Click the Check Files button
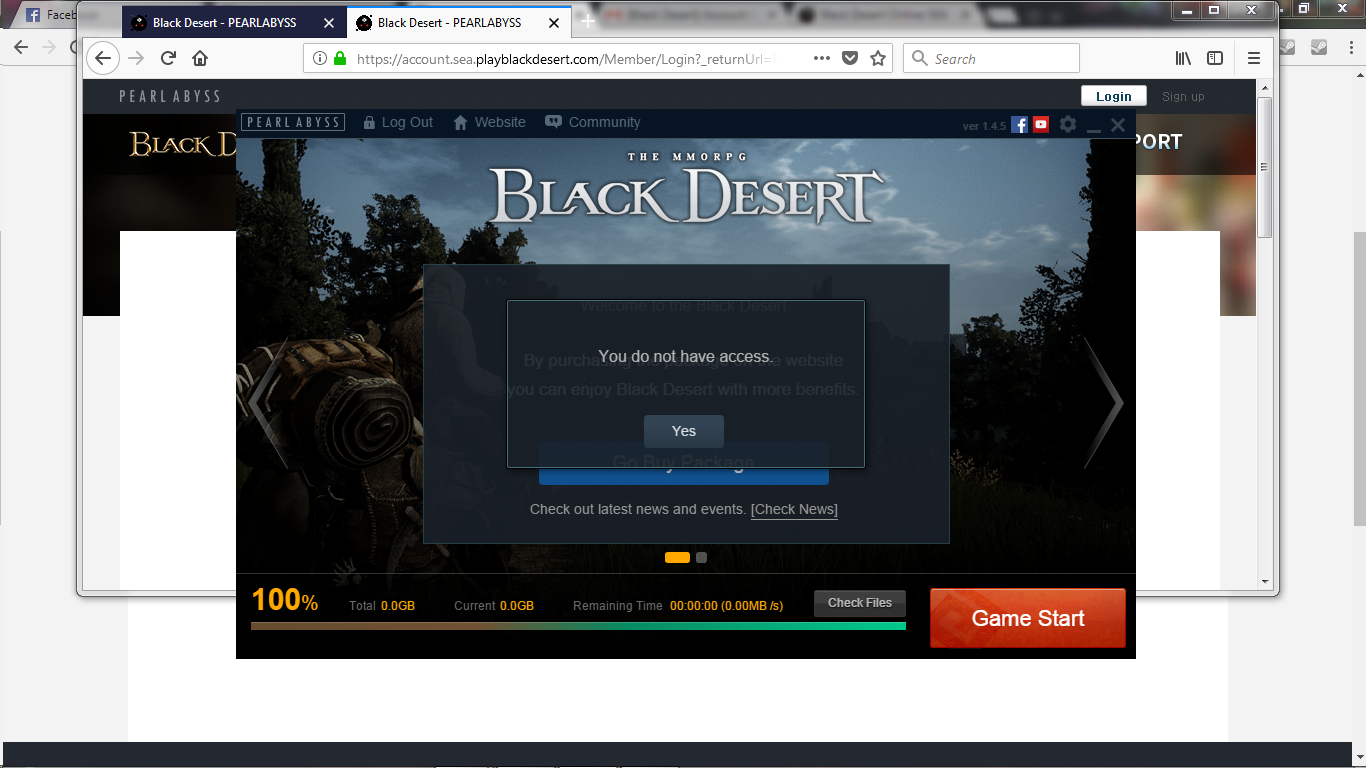Viewport: 1366px width, 768px height. point(860,603)
